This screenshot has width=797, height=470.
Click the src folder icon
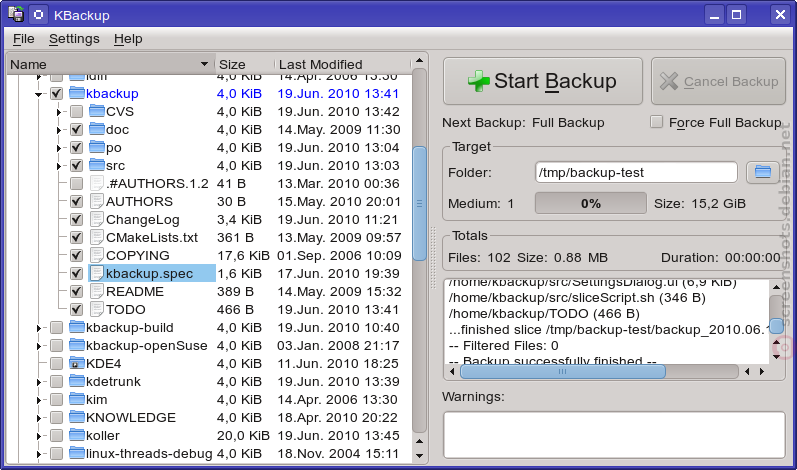point(97,165)
